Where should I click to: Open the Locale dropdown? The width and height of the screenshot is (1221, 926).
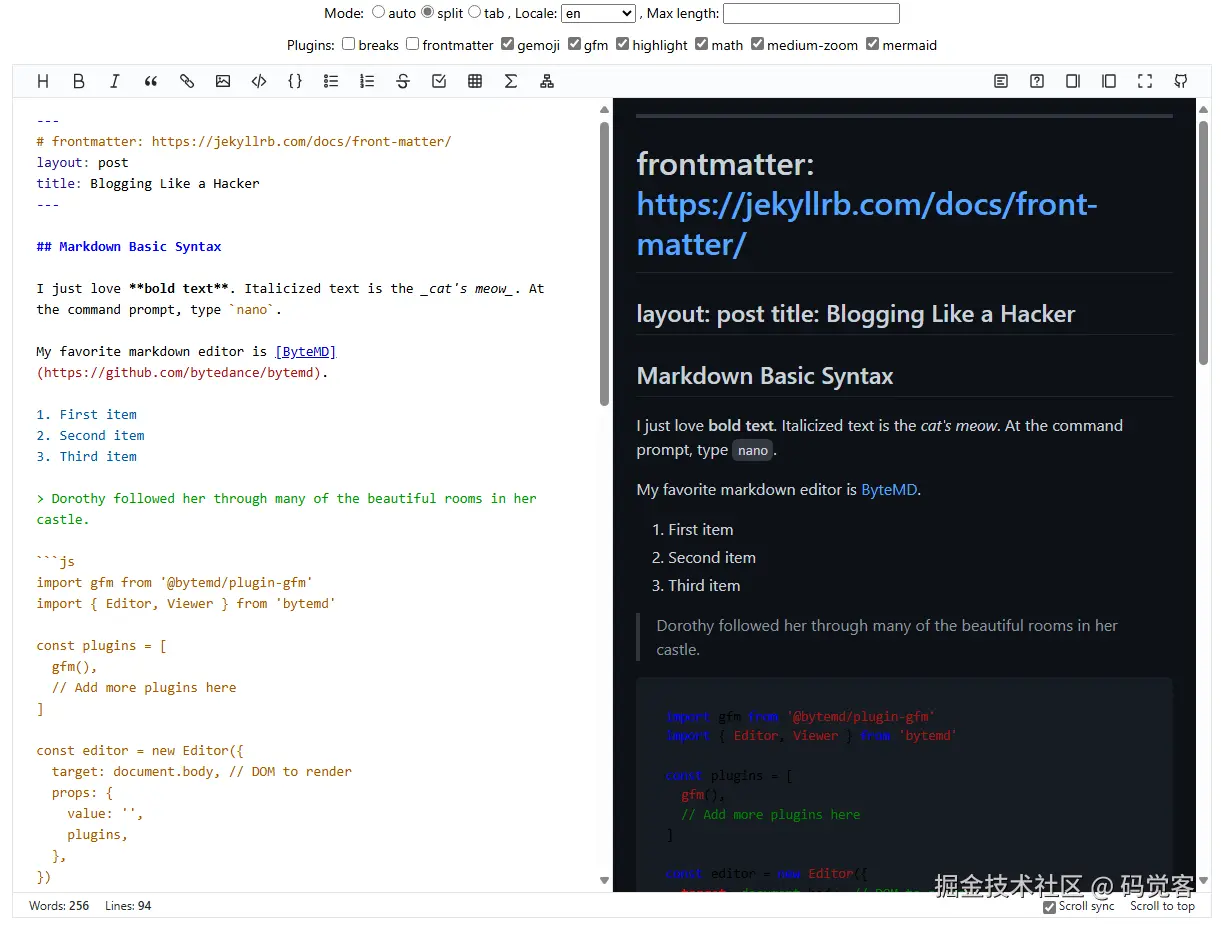(x=599, y=13)
